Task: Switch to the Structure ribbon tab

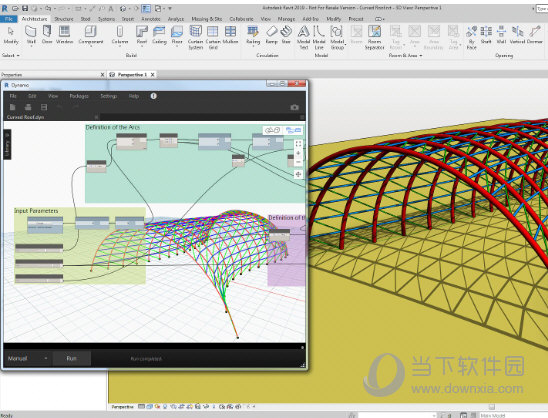Action: pyautogui.click(x=64, y=19)
